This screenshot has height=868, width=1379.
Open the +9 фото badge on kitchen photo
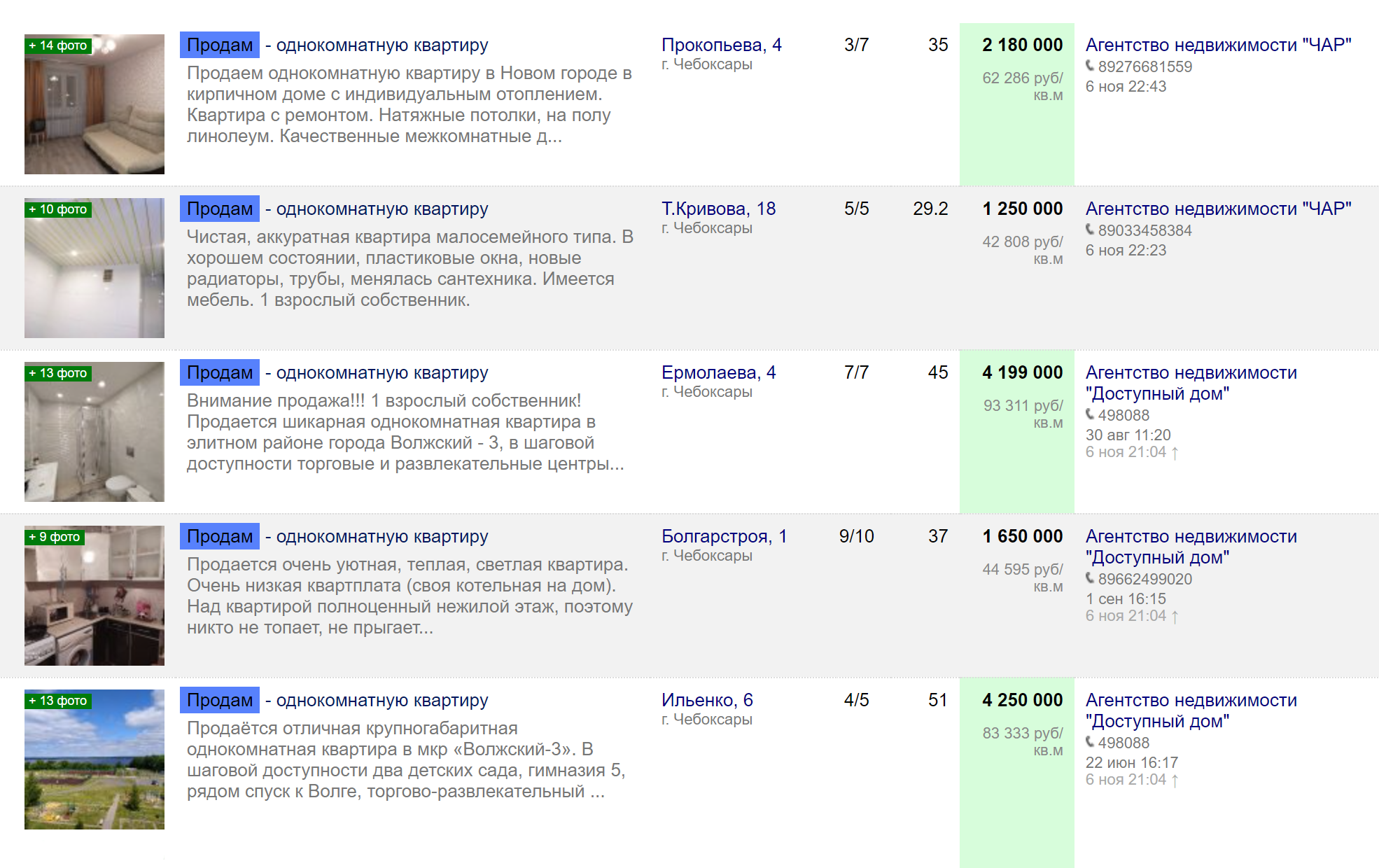coord(55,537)
